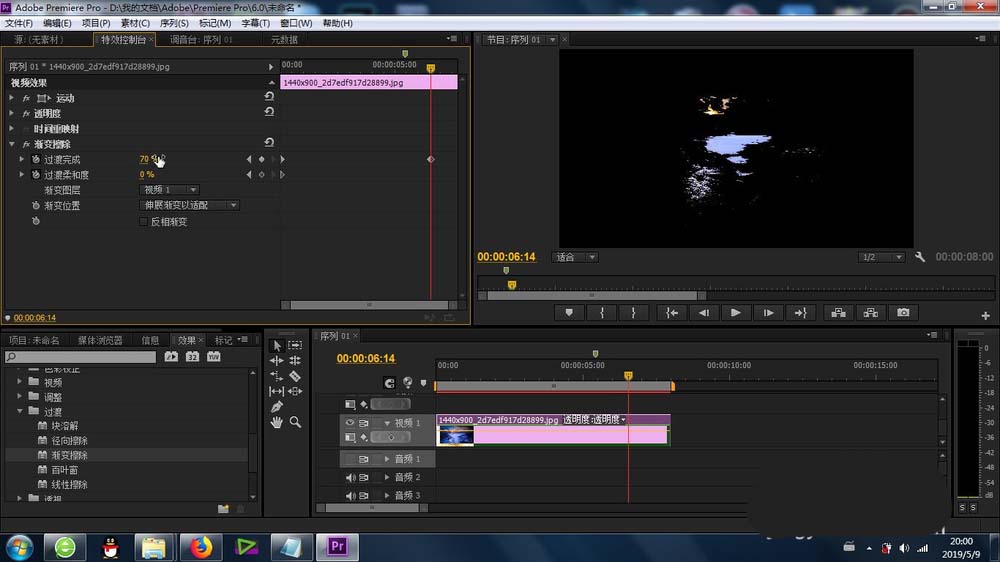Open the button editor plus icon
Screen dimensions: 1000x562
(x=985, y=316)
